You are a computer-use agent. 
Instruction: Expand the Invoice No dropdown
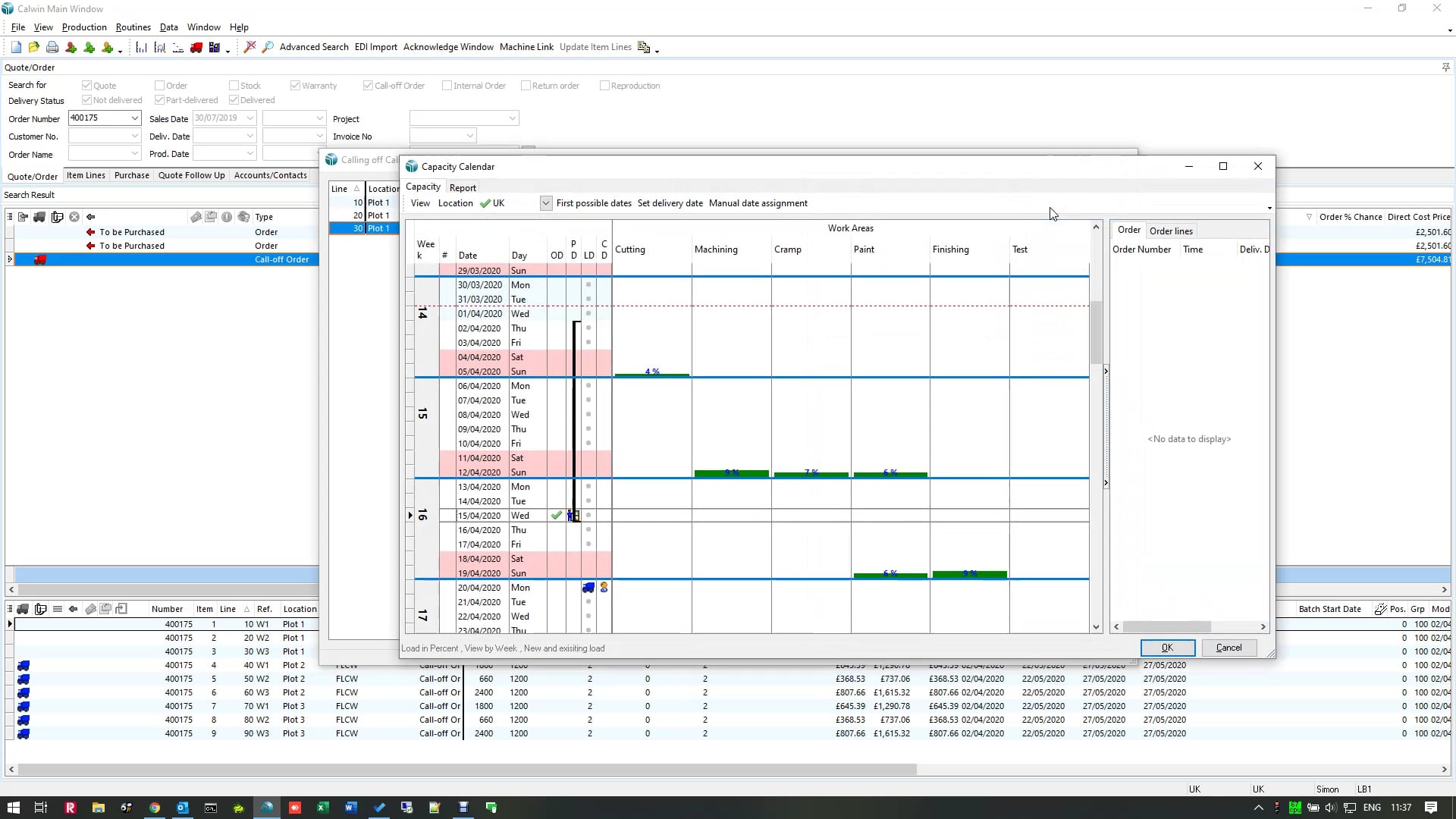click(x=470, y=136)
